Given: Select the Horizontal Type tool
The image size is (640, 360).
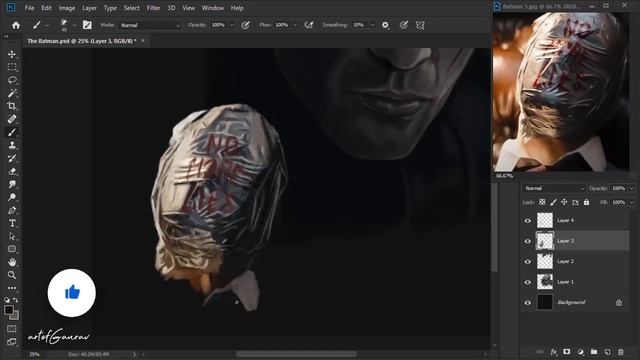Looking at the screenshot, I should coord(12,224).
